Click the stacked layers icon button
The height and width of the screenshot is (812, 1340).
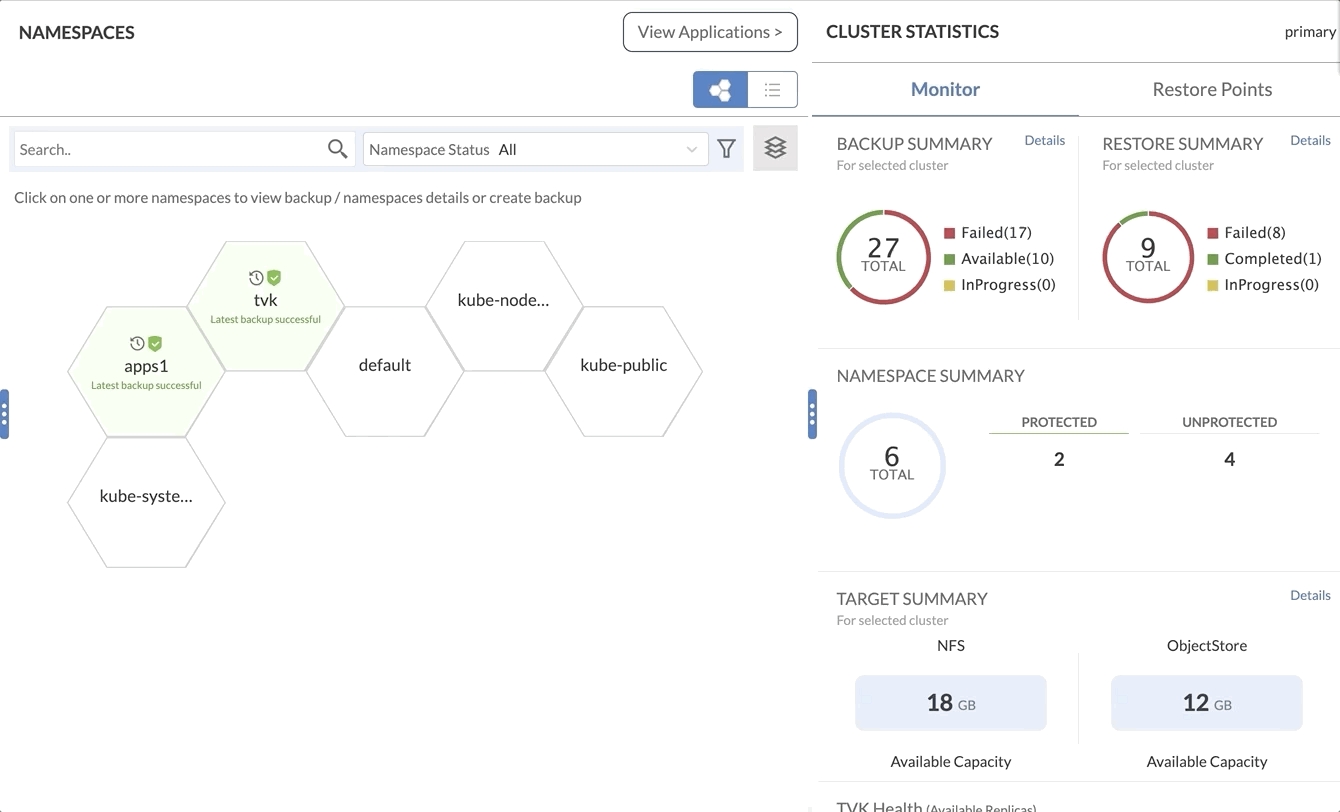coord(775,148)
